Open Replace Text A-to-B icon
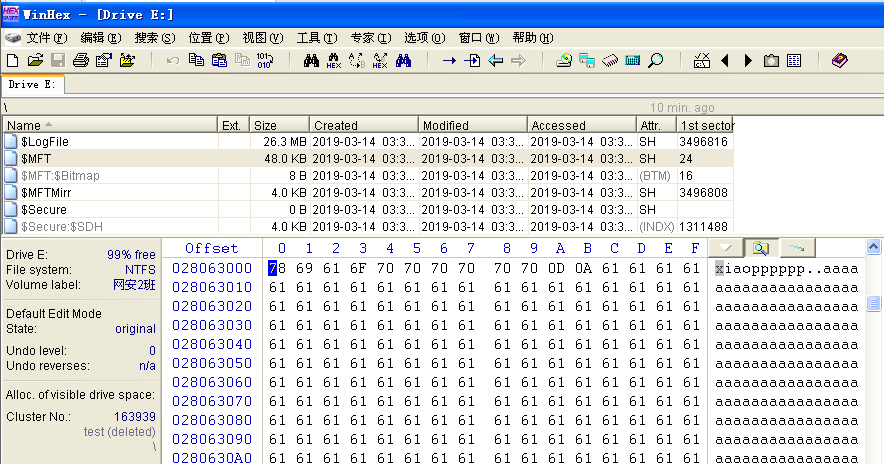The image size is (884, 464). pos(357,60)
